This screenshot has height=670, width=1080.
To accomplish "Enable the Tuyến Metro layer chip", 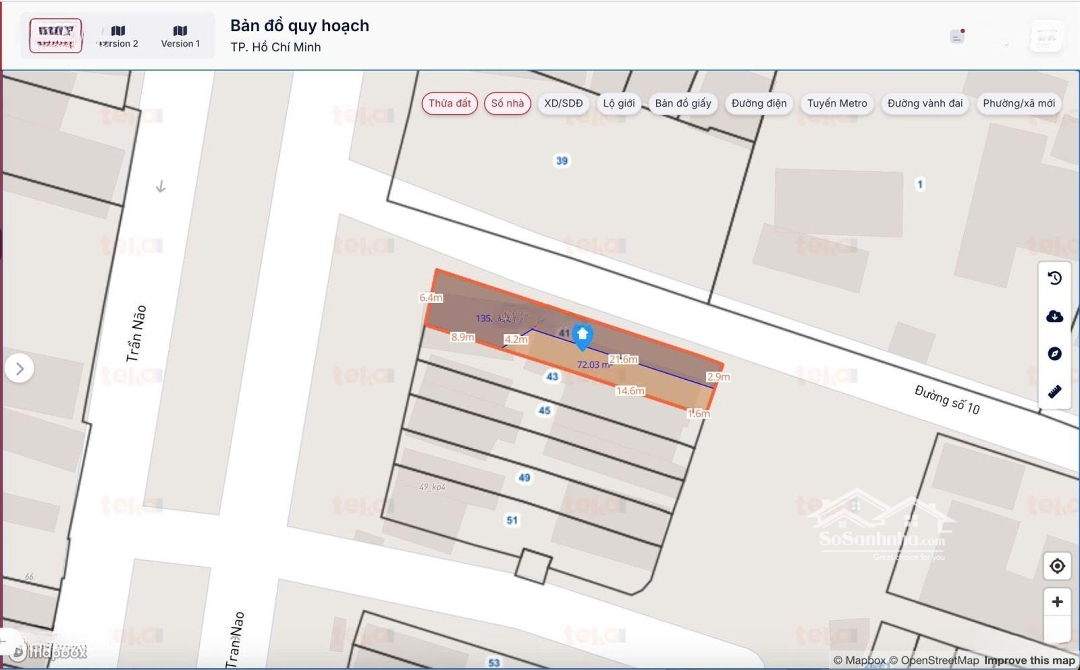I will tap(837, 104).
